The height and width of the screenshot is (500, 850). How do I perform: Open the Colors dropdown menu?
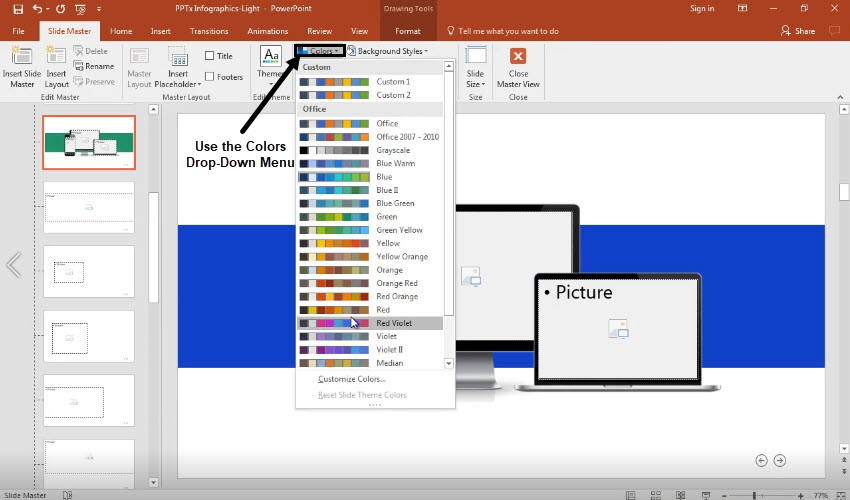tap(320, 51)
